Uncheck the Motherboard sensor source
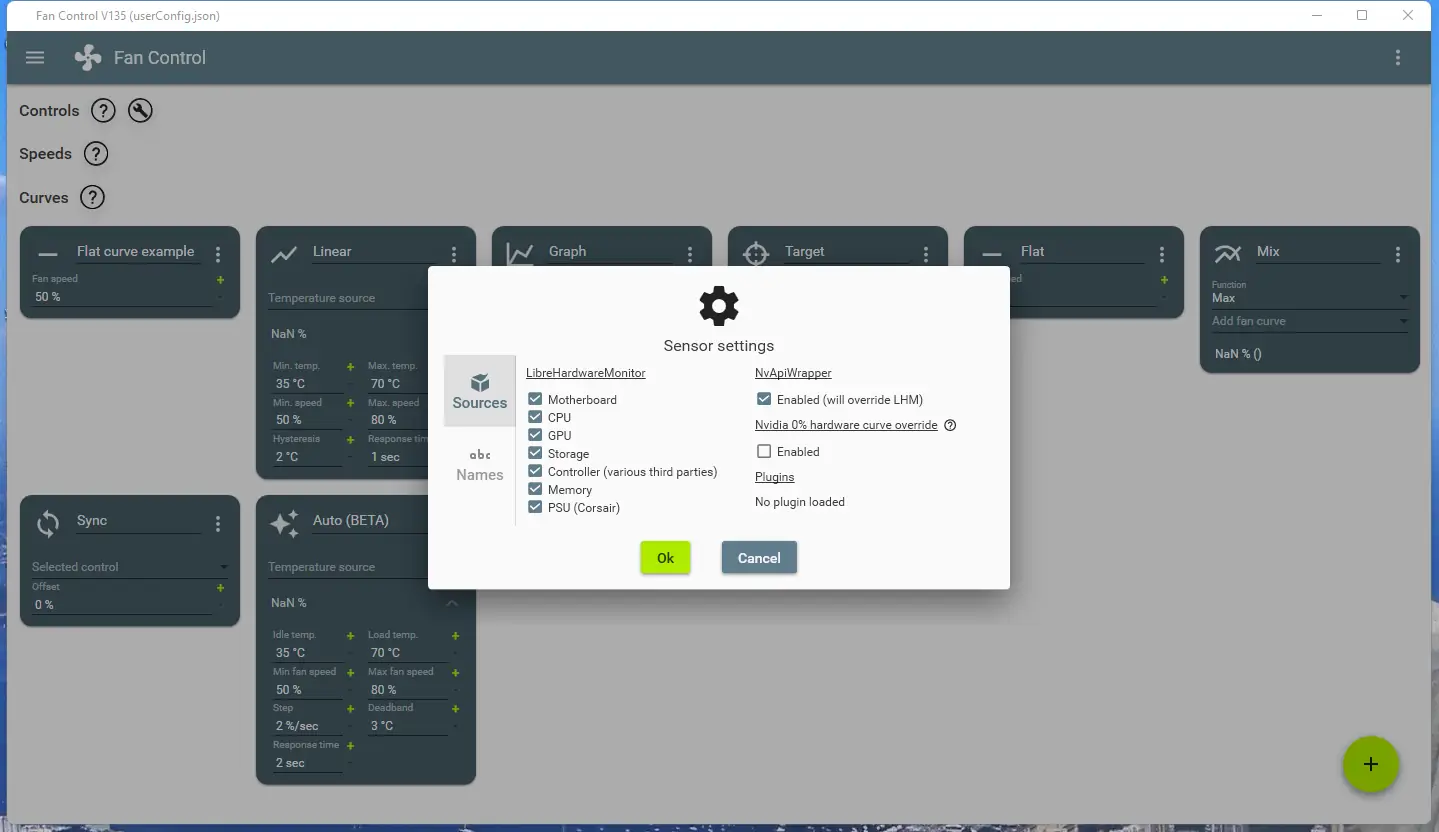Screen dimensions: 1439x832 pos(535,399)
